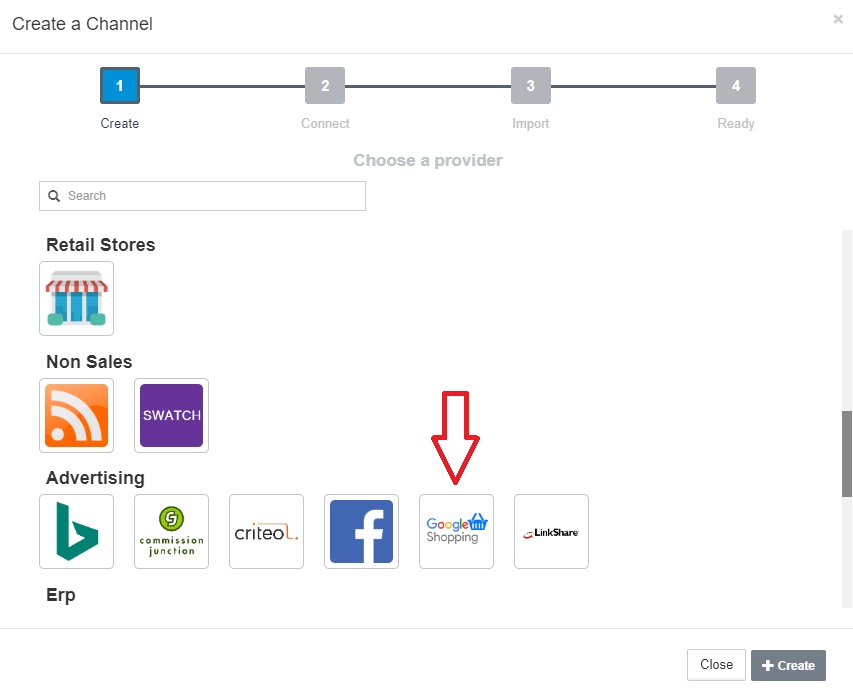Click step 1 Create in wizard
The height and width of the screenshot is (694, 853).
click(x=120, y=86)
